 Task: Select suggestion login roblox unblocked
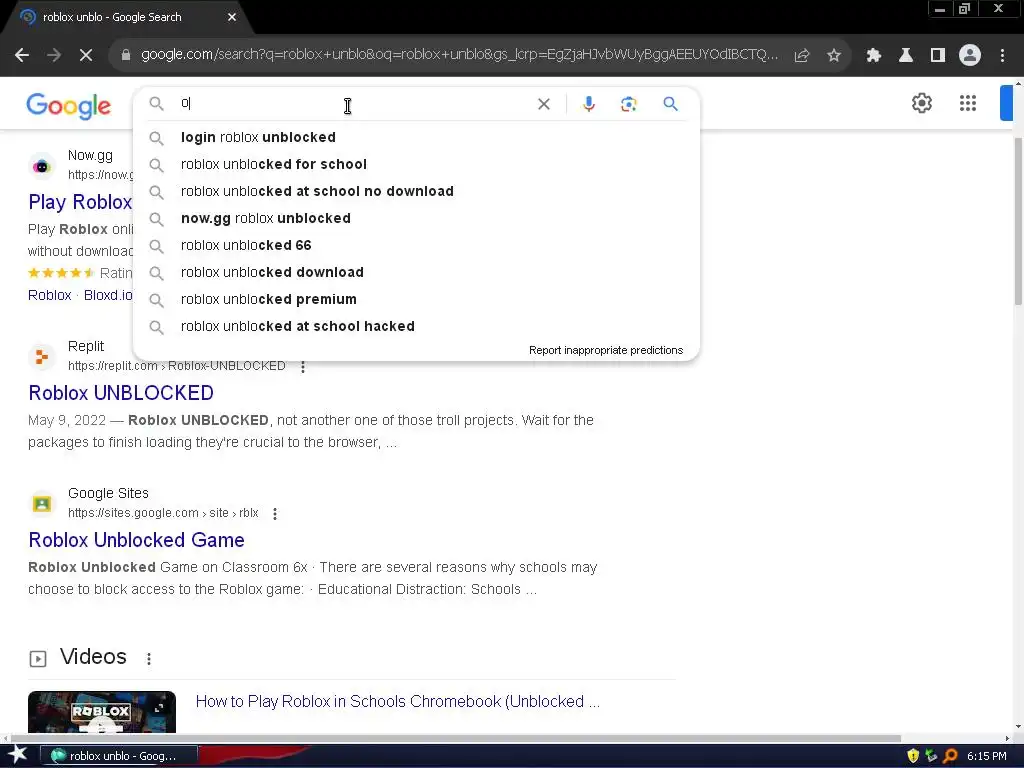tap(416, 137)
